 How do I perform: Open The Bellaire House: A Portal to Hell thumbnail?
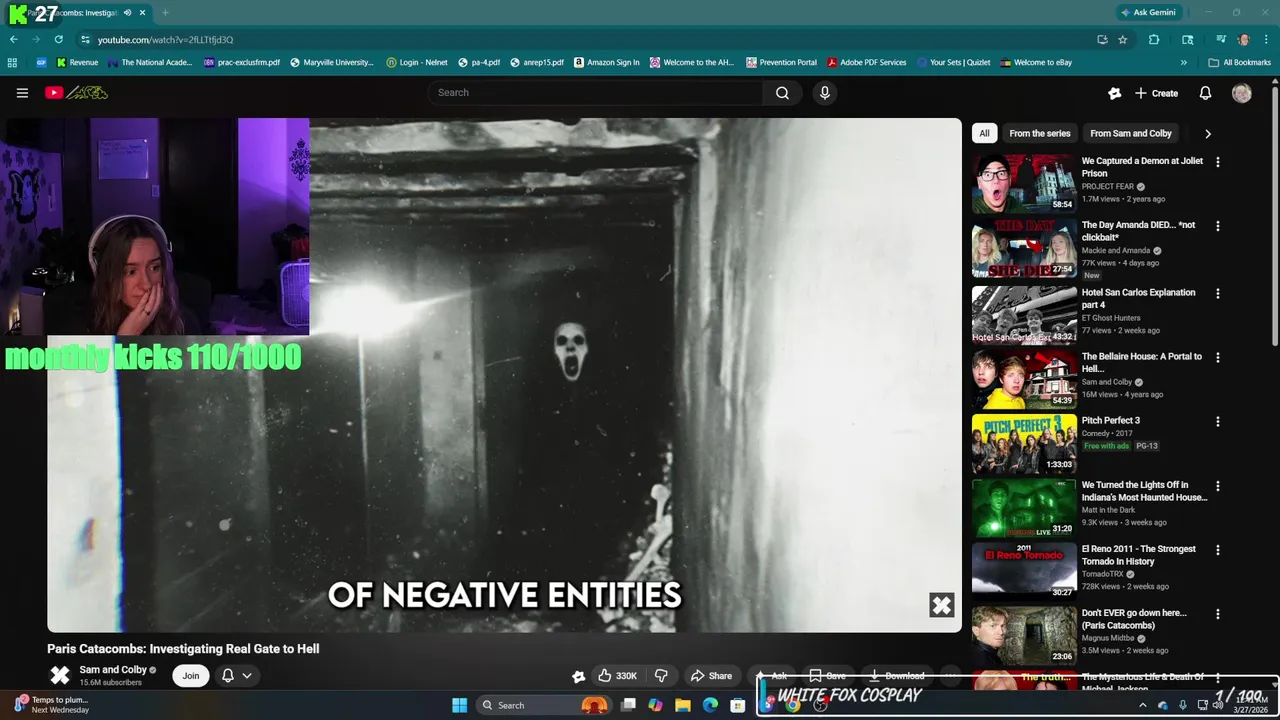(1024, 379)
